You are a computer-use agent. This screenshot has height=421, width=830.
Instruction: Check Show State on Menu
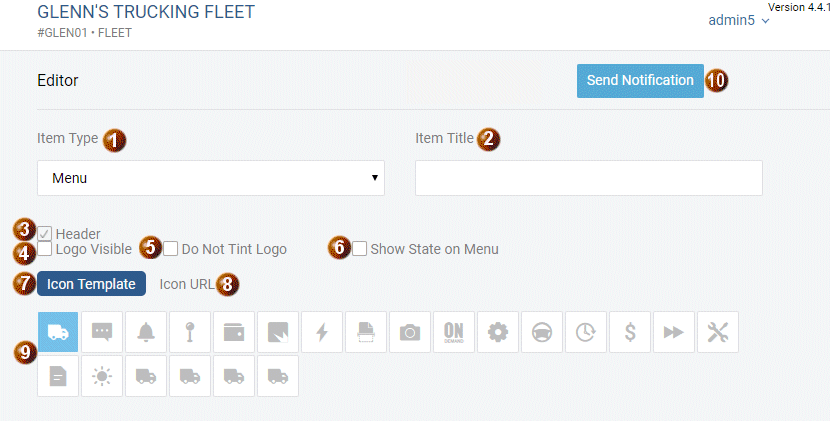359,248
